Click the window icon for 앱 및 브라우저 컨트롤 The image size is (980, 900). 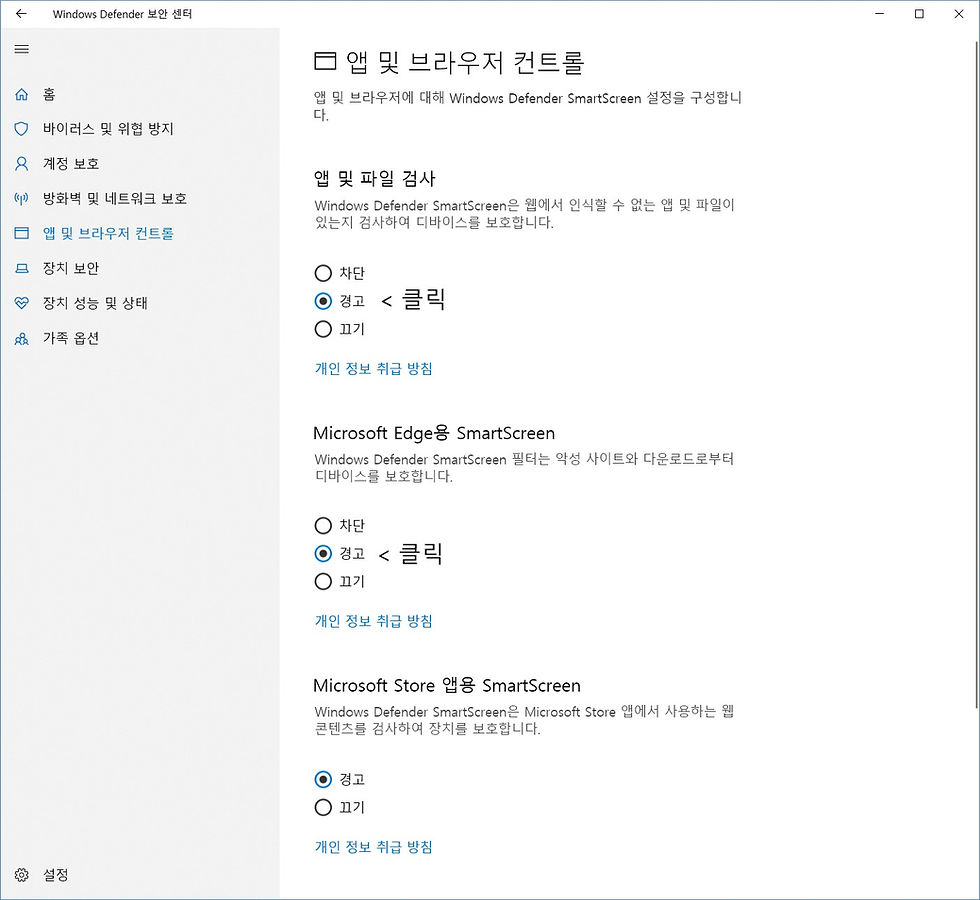point(21,233)
